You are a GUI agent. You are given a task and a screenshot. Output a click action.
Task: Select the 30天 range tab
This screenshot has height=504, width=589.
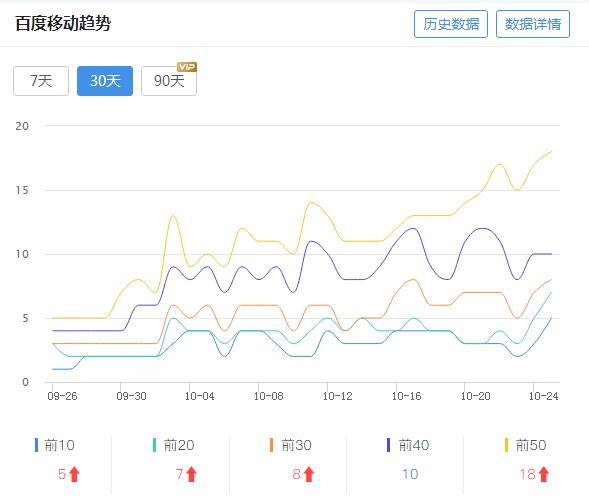105,81
